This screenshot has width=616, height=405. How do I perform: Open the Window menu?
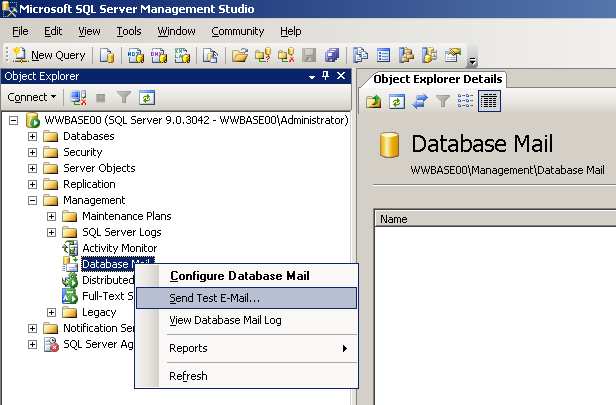tap(176, 31)
